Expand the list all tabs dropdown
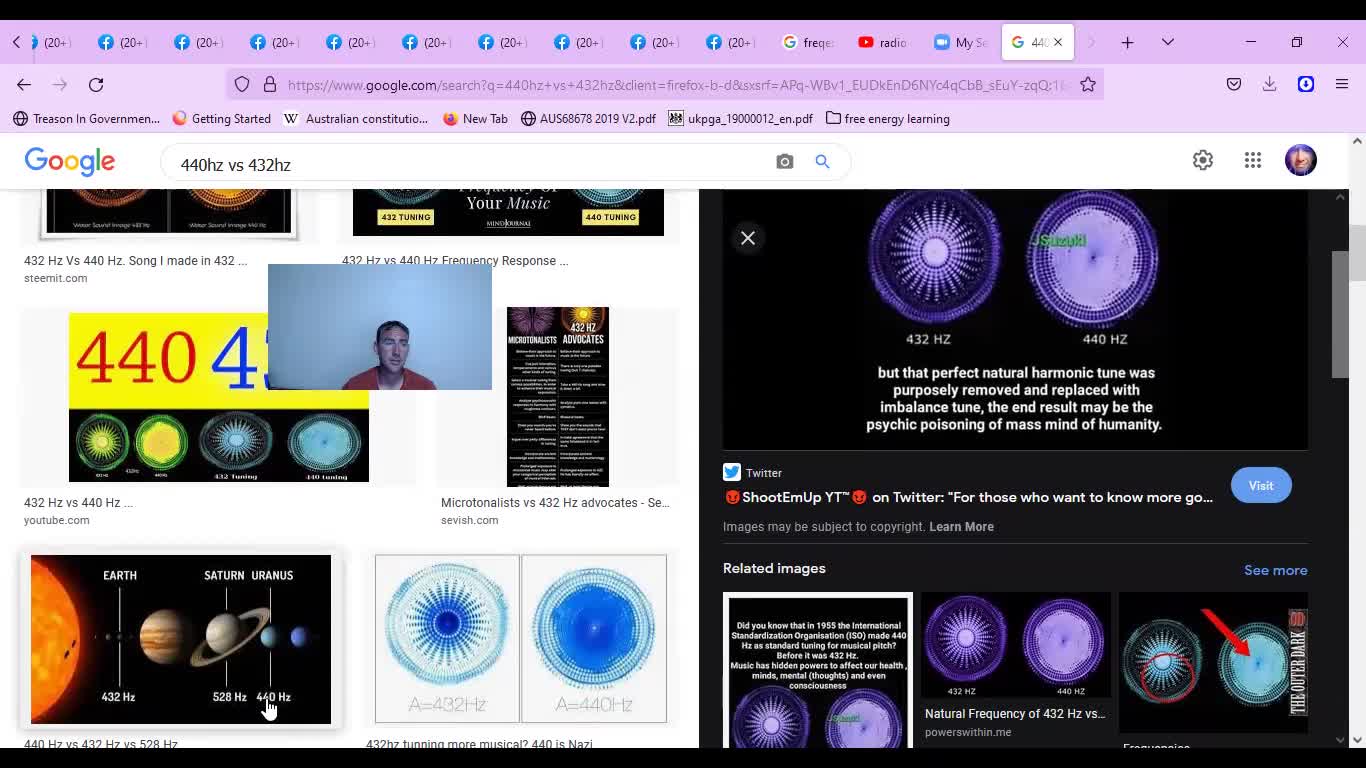 click(1168, 42)
